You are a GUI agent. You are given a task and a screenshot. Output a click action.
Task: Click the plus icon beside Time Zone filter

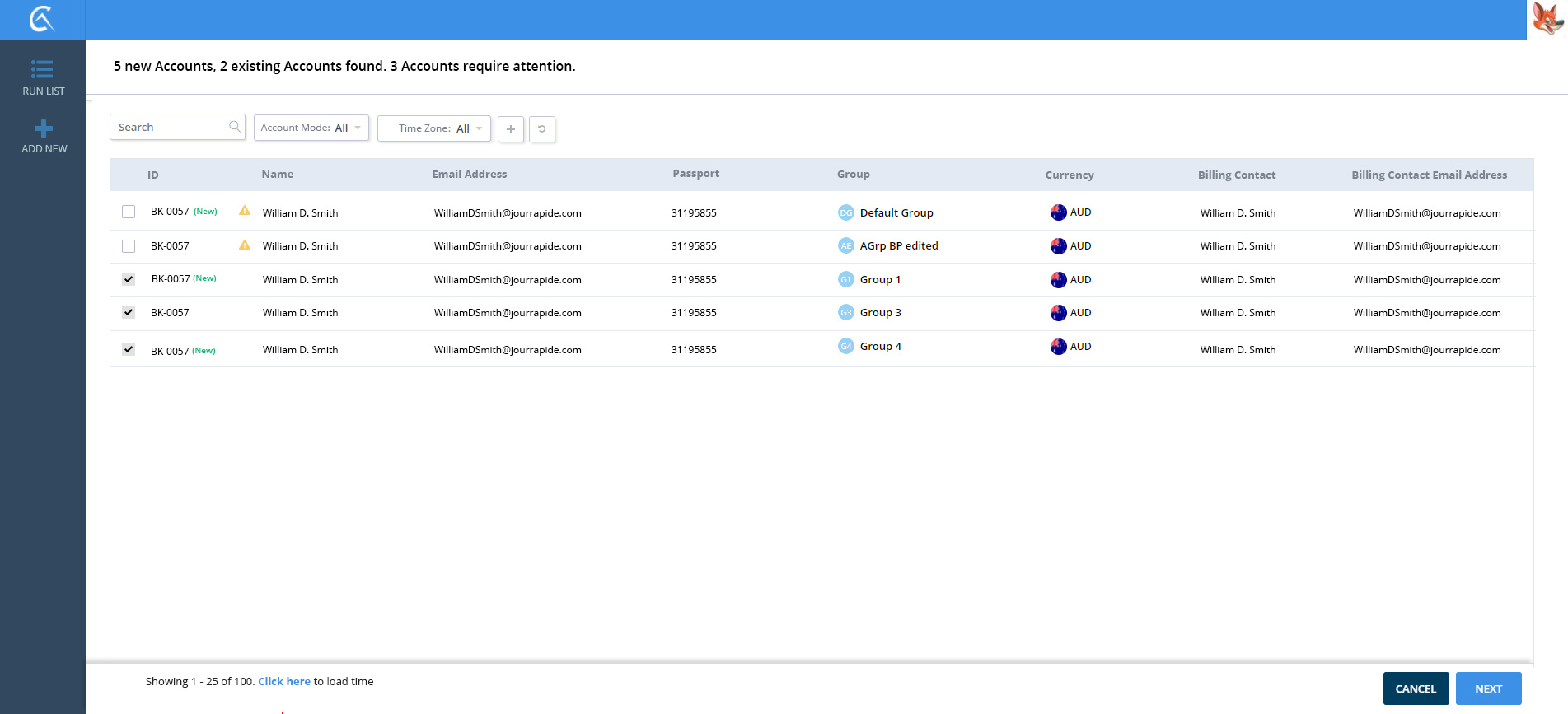click(x=511, y=129)
